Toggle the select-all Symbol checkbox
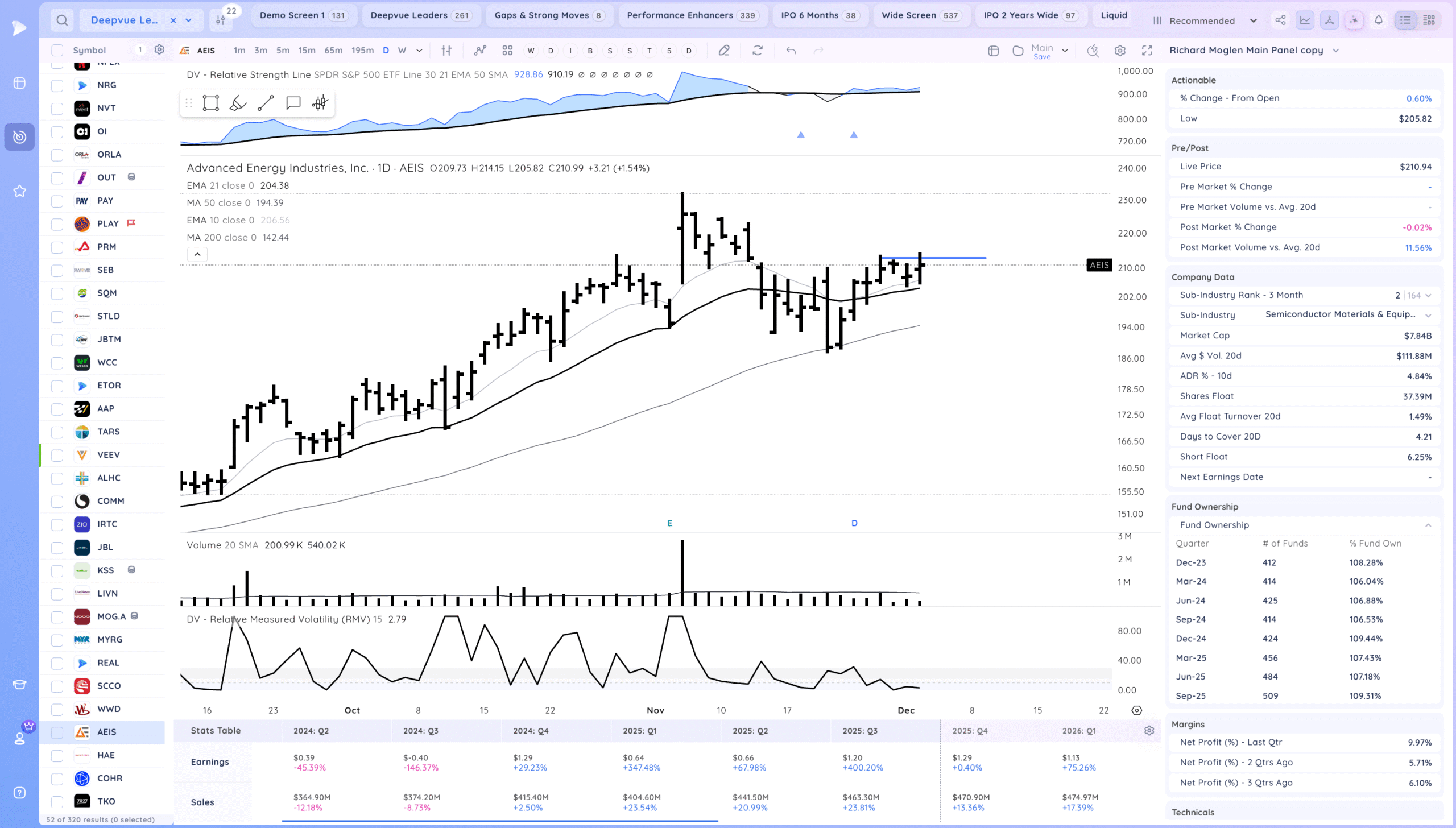This screenshot has width=1456, height=828. [x=57, y=51]
